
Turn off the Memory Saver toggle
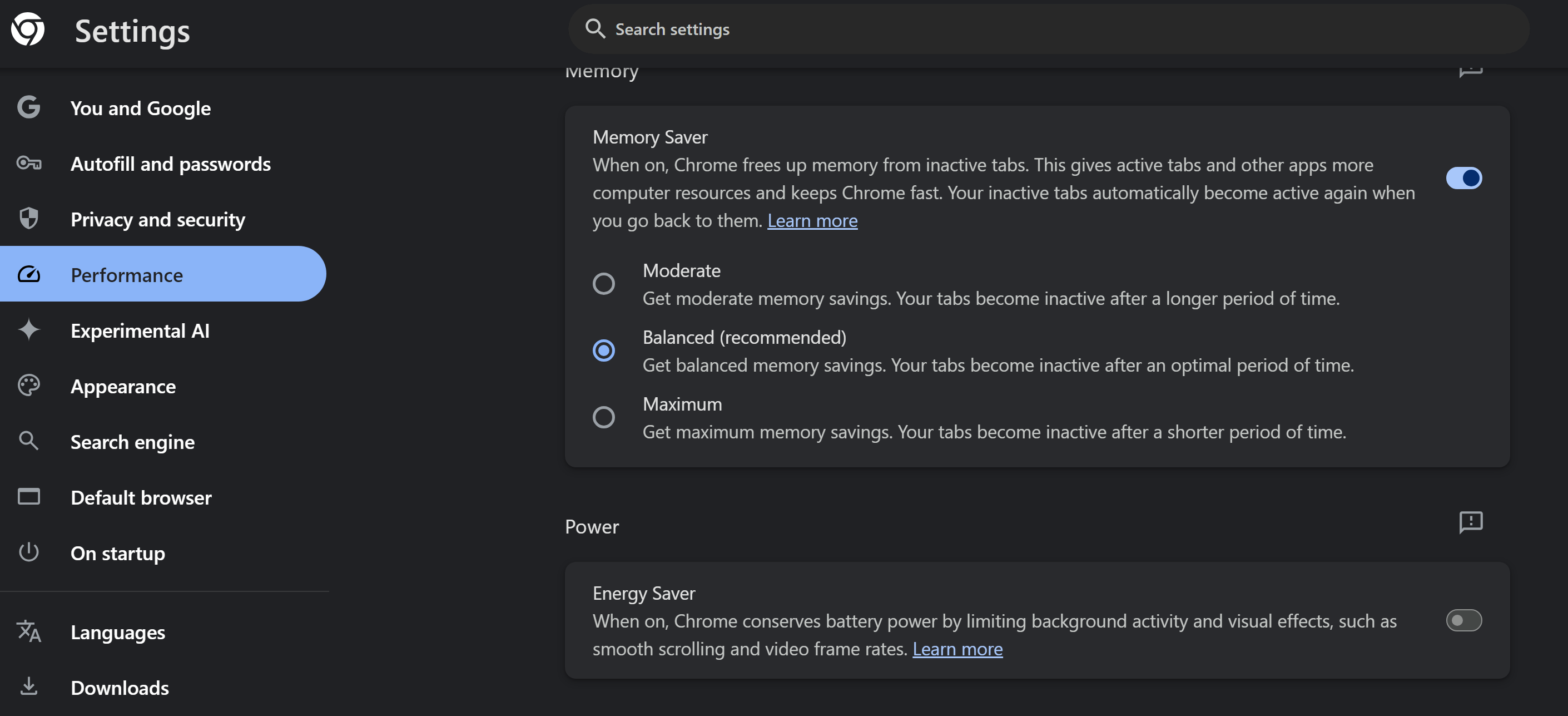point(1463,178)
